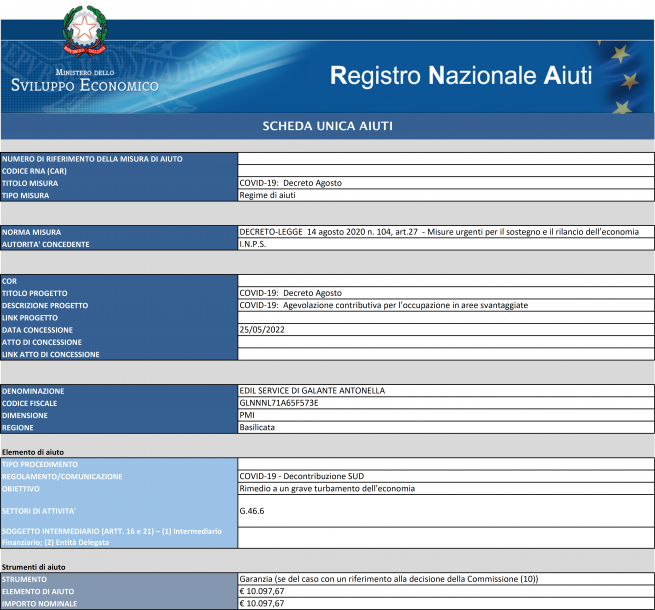The width and height of the screenshot is (655, 610).
Task: Click the 'REGOLAMENTO/COMUNICAZIONE' label
Action: click(x=62, y=476)
